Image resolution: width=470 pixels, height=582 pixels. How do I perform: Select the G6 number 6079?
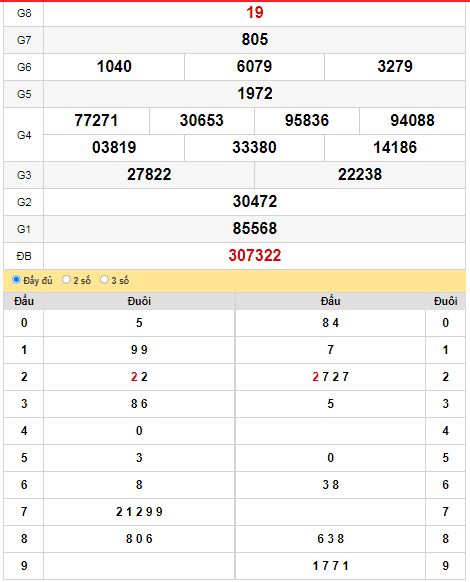(254, 66)
